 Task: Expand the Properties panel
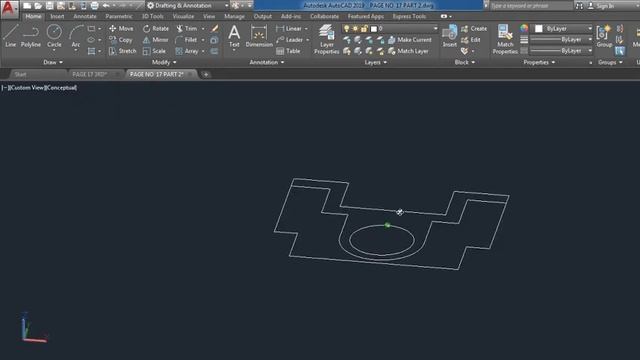pos(539,62)
